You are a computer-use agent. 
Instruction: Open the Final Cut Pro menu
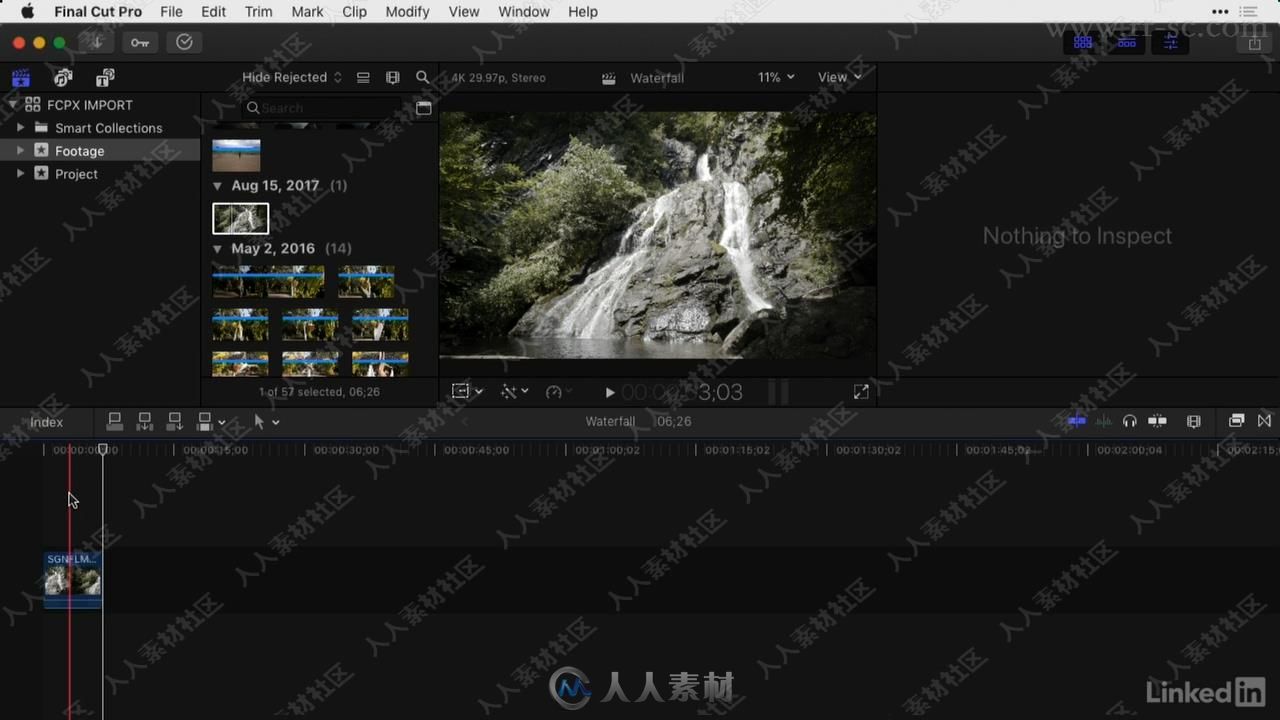(98, 12)
